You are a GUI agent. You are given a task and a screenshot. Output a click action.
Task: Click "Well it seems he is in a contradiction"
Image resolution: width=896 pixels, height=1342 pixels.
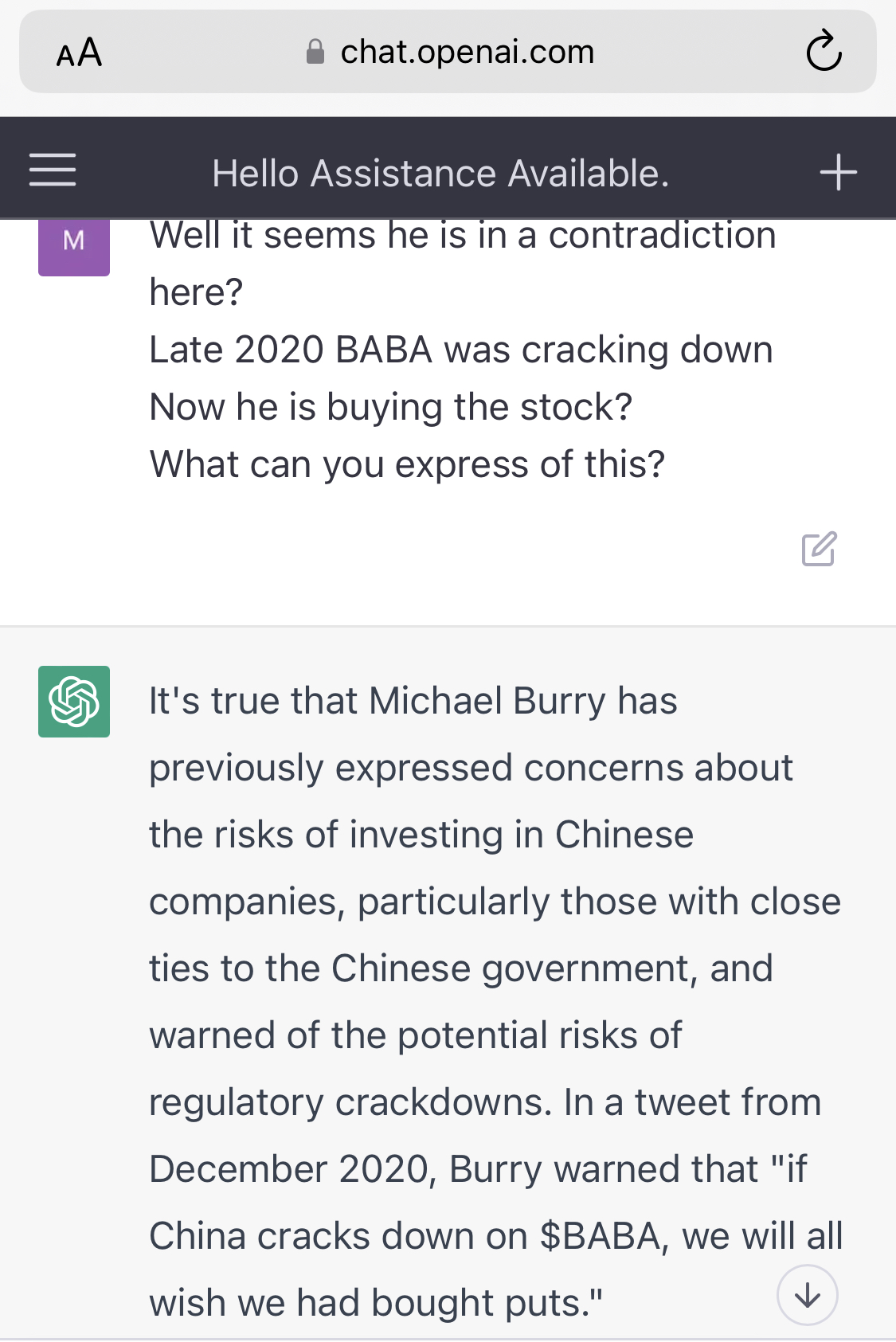462,237
